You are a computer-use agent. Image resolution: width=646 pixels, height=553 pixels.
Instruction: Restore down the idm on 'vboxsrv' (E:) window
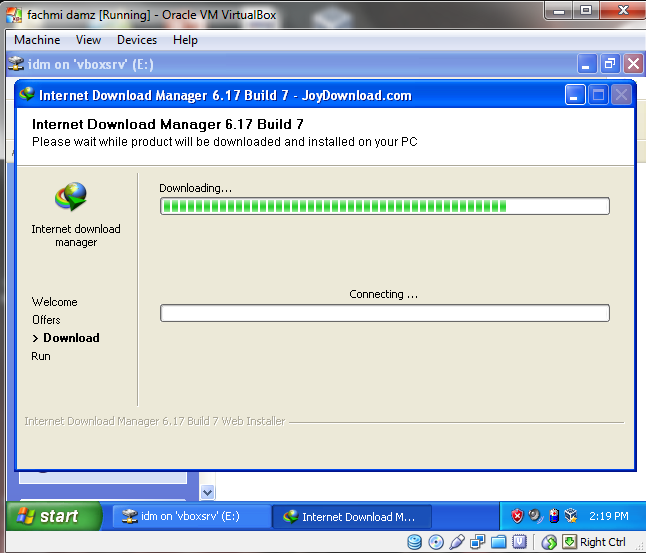610,64
